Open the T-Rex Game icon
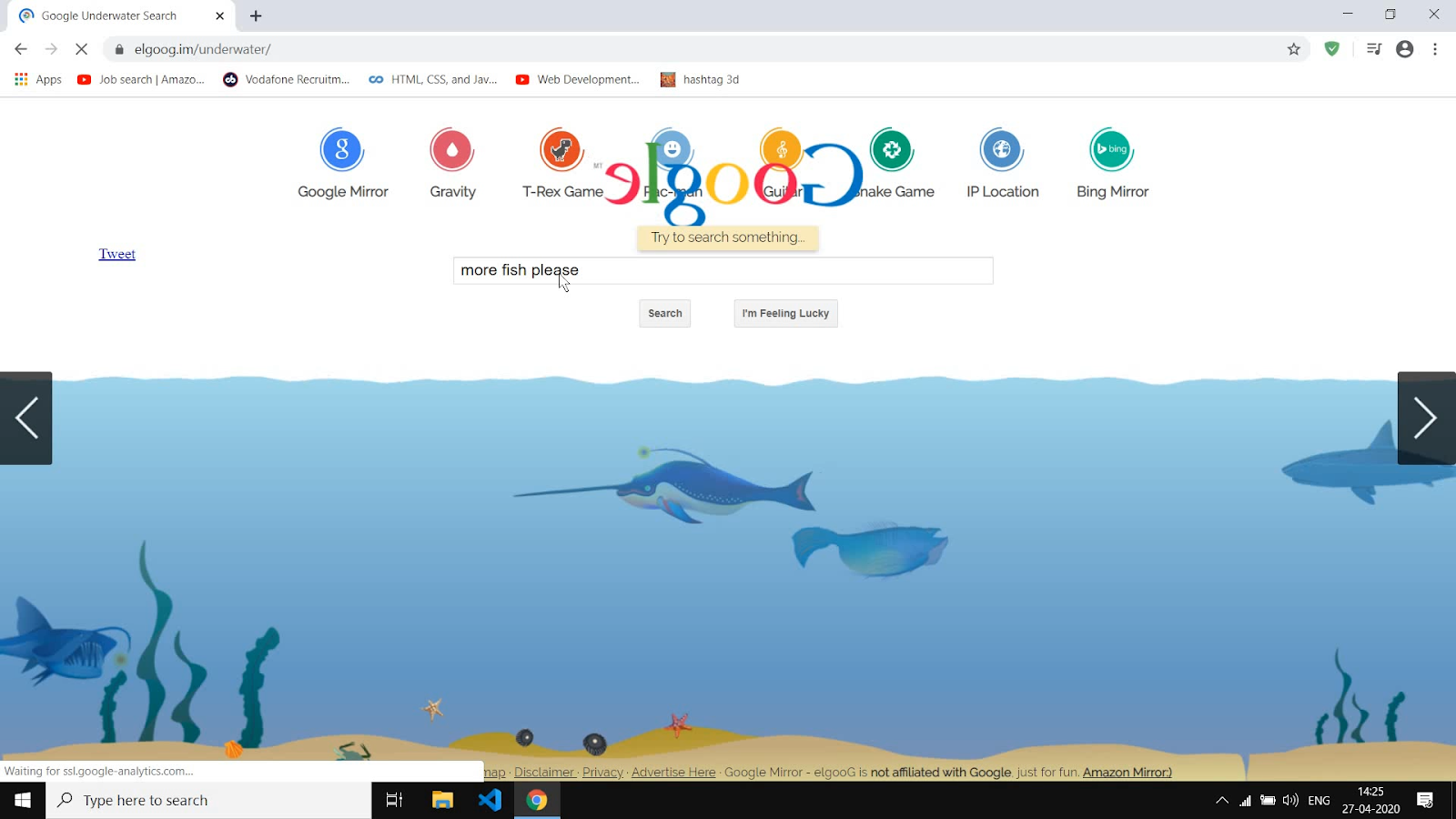Screen dimensions: 1456x819 point(561,150)
